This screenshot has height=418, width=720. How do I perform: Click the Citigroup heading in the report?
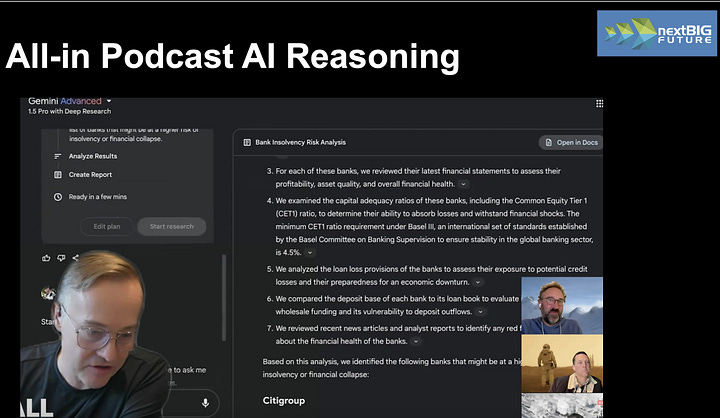284,401
